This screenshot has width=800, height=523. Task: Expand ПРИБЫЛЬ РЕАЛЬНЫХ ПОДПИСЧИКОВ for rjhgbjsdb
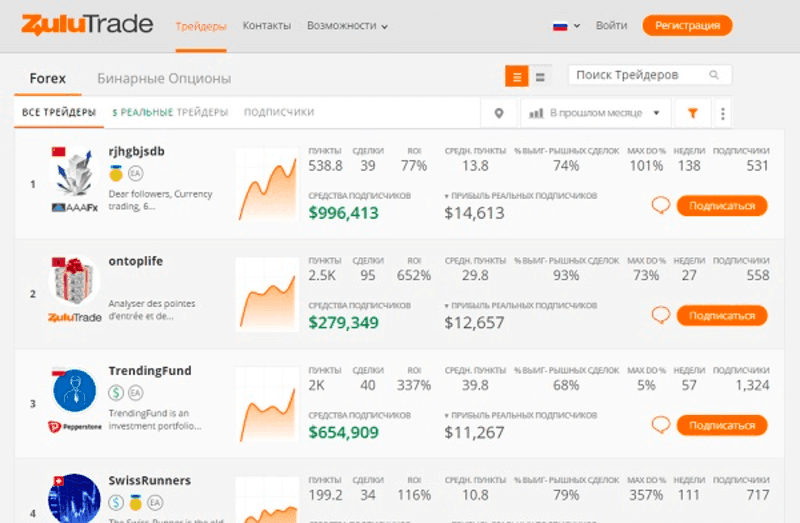click(520, 196)
